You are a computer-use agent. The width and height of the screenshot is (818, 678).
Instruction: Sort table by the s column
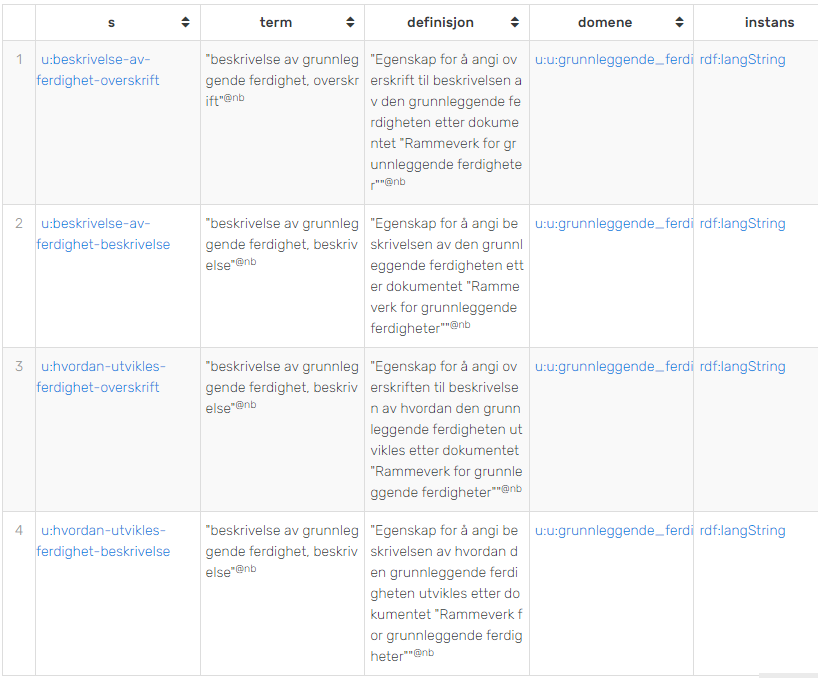[185, 22]
